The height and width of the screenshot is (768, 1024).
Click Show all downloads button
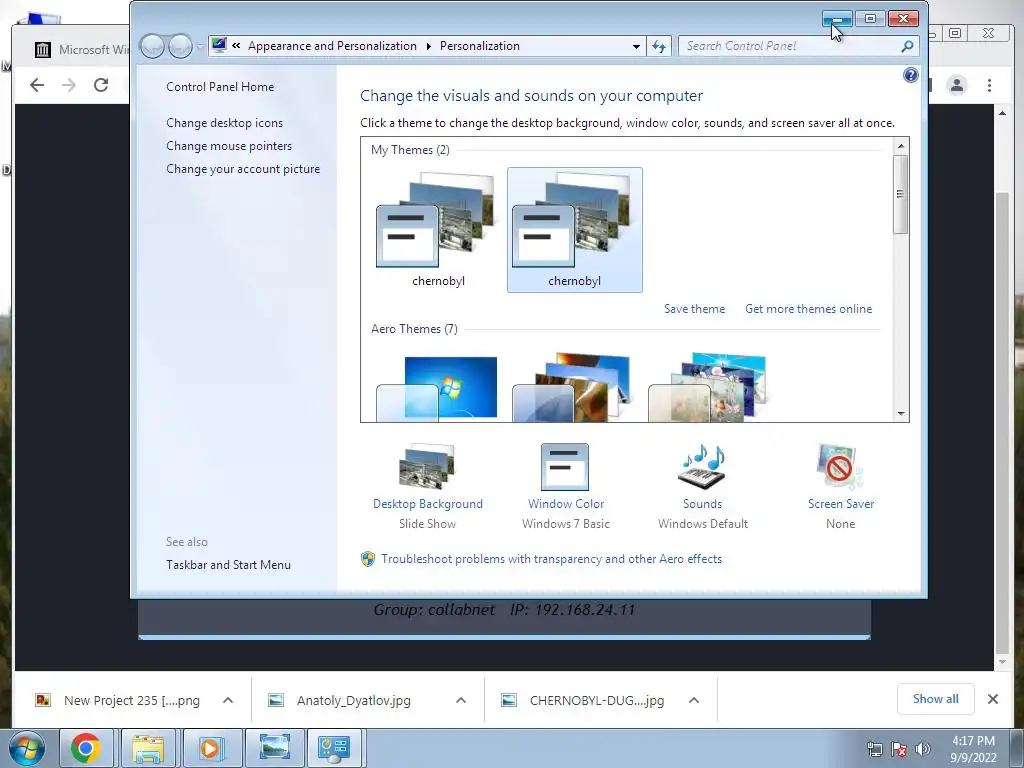tap(935, 699)
